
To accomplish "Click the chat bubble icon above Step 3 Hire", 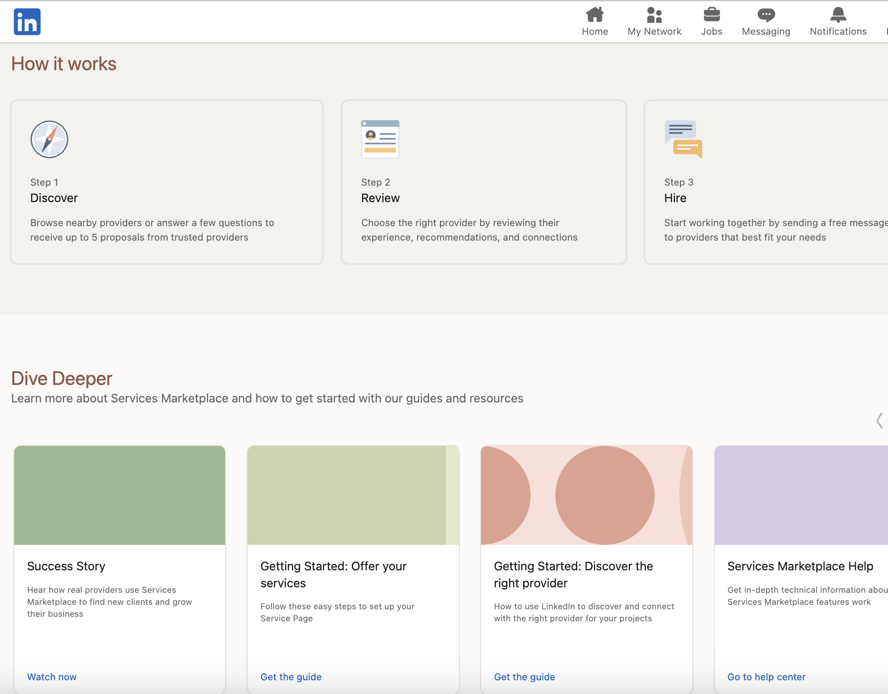I will point(683,138).
